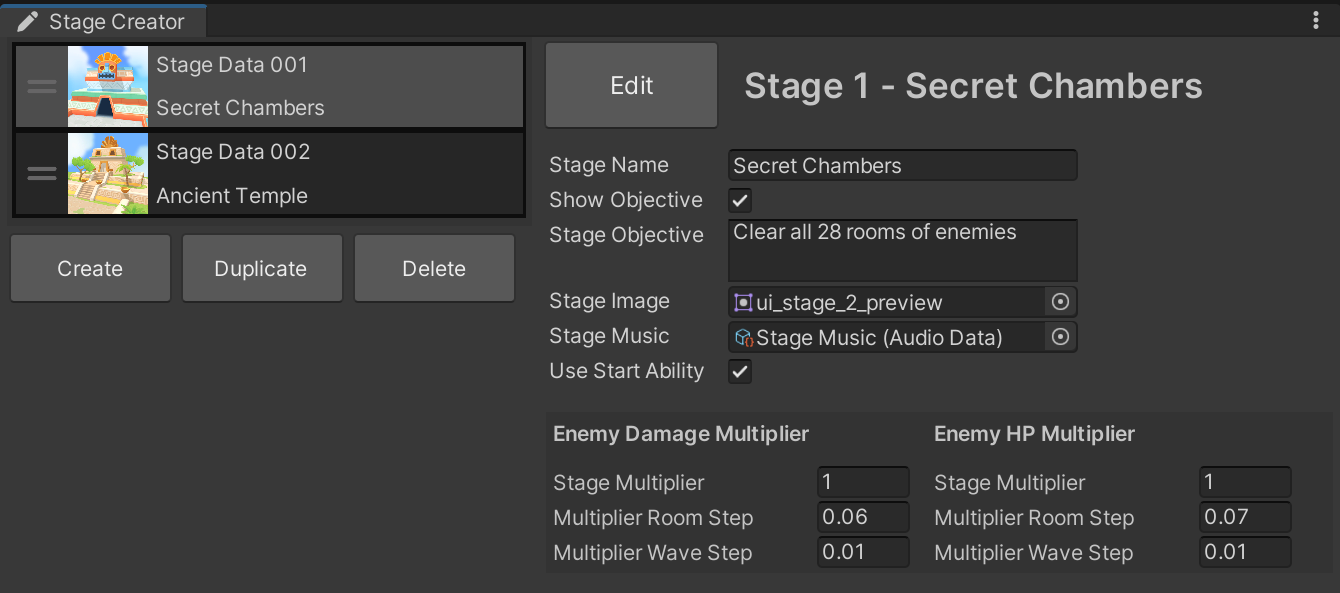Toggle the Show Objective checkbox
1340x593 pixels.
coord(740,200)
